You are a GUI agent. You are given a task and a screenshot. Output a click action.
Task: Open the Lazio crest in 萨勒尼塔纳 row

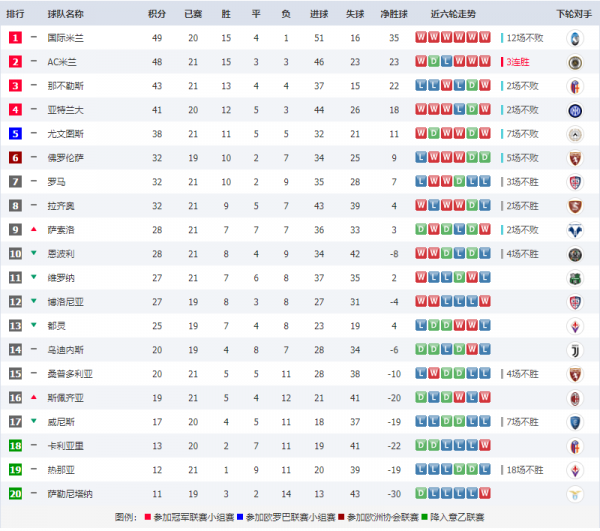click(x=575, y=495)
